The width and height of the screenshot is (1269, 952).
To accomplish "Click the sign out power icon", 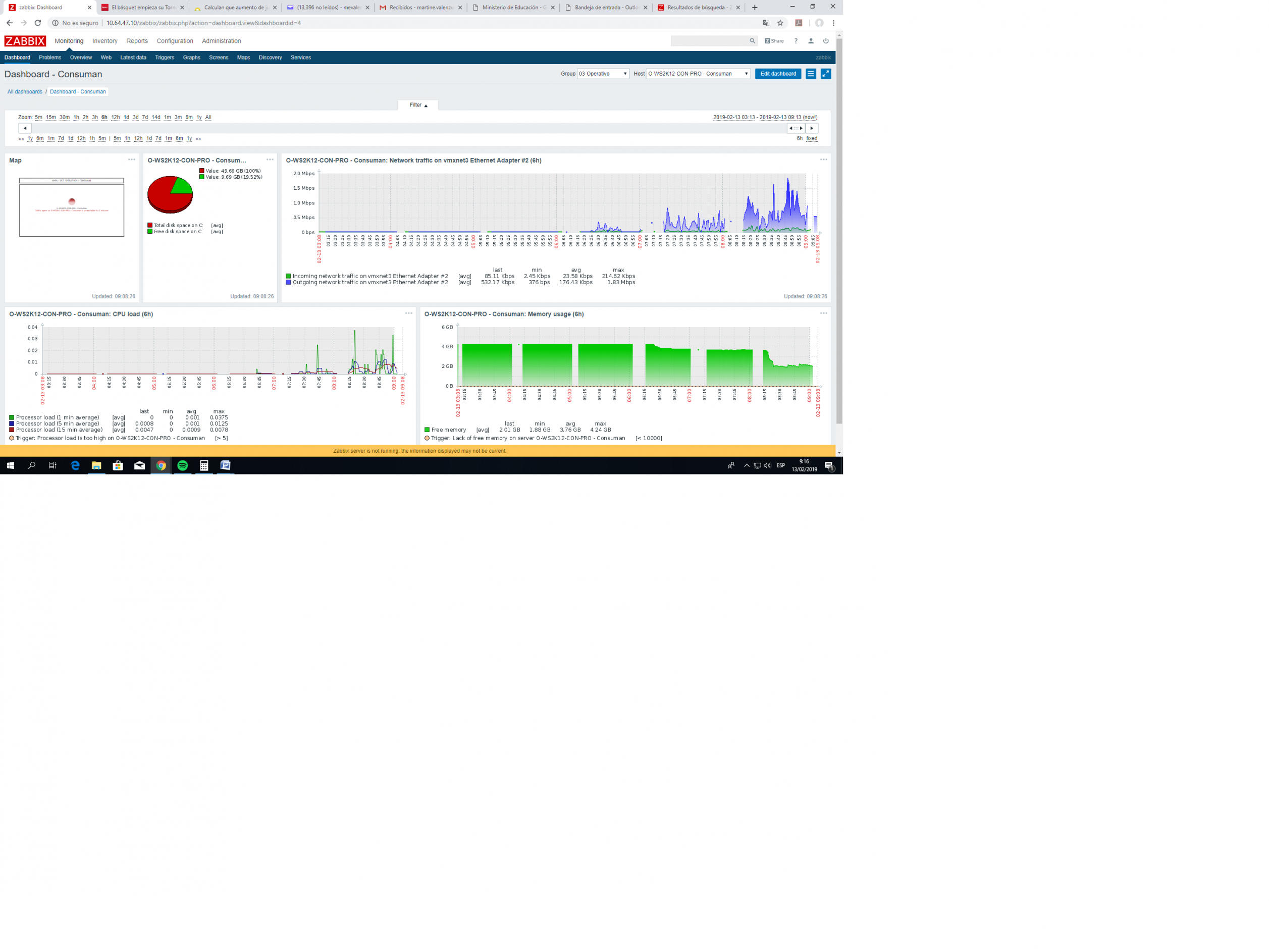I will [825, 41].
